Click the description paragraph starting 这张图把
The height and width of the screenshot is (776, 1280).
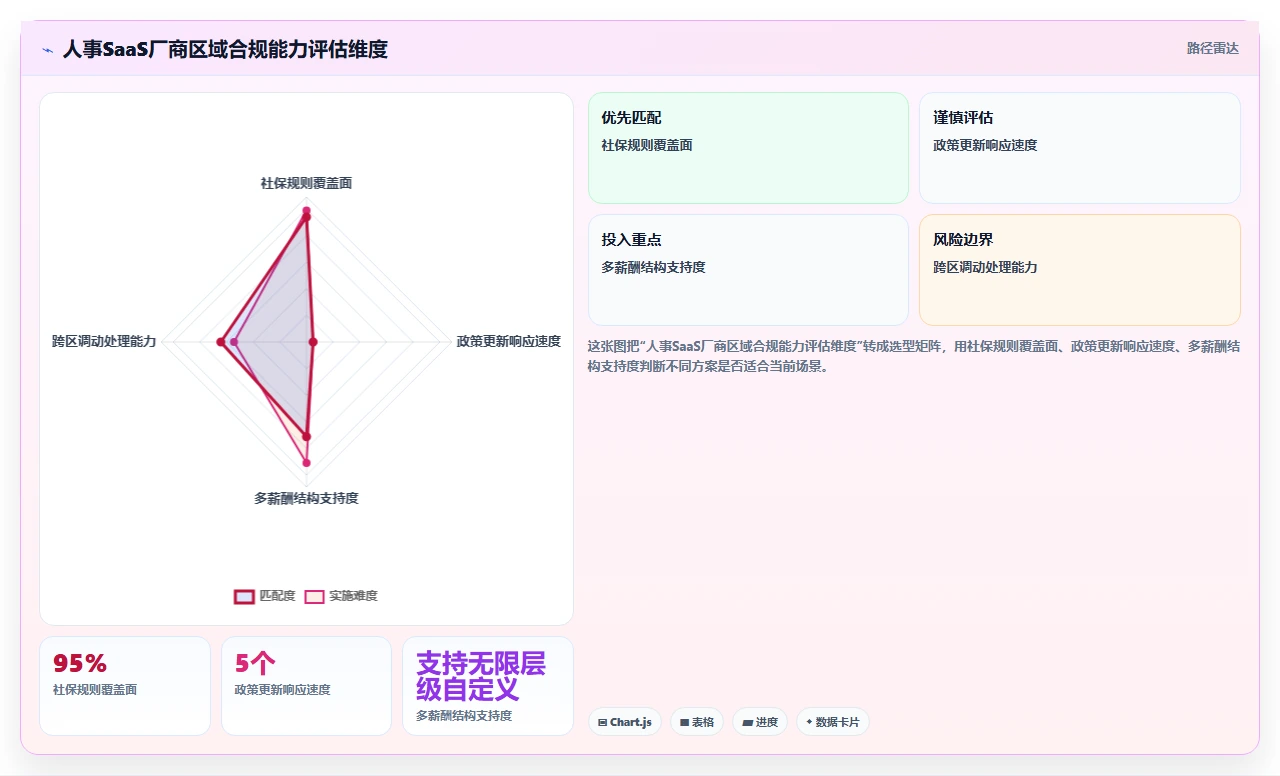coord(914,356)
